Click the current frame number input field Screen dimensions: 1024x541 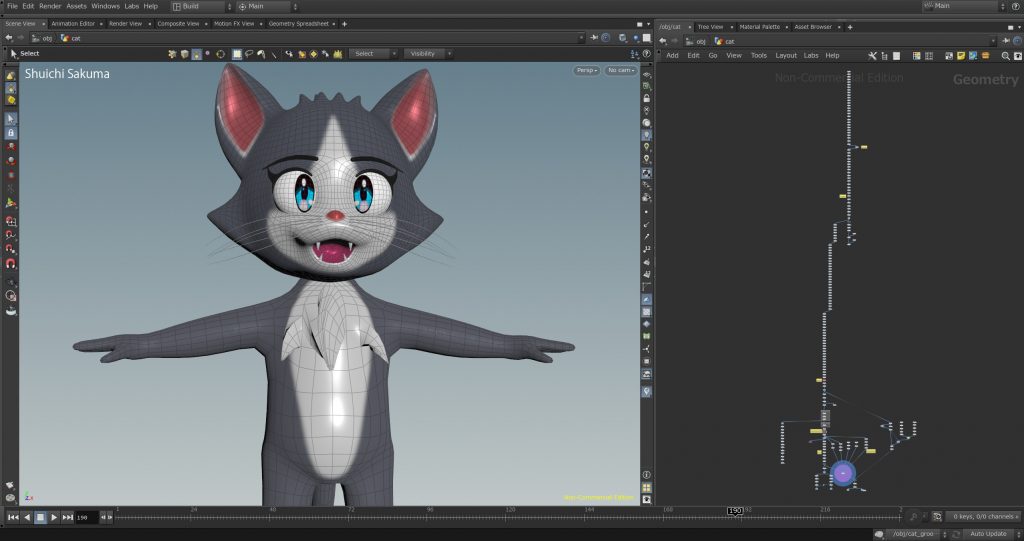coord(87,517)
